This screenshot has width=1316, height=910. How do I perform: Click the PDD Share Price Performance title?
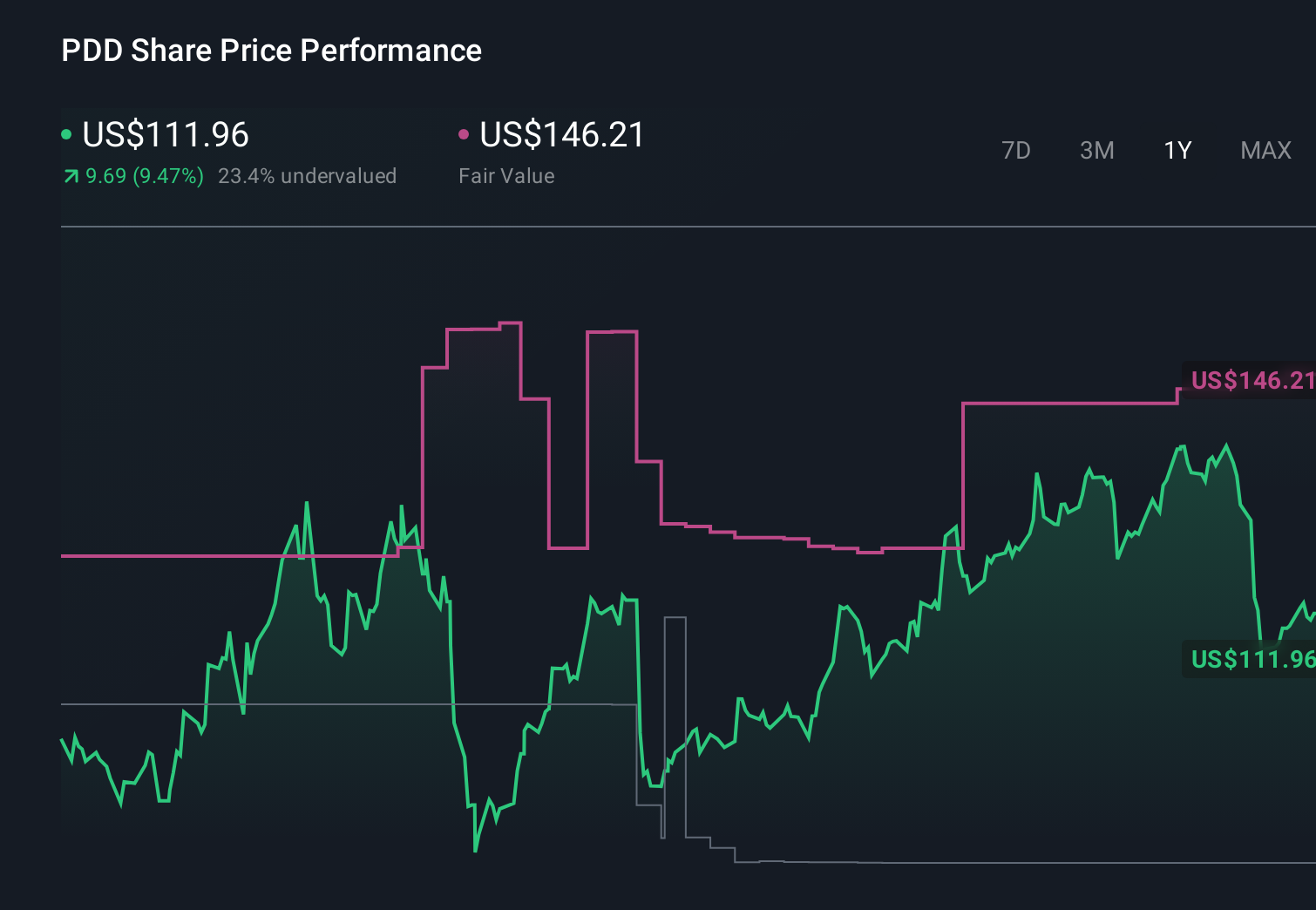click(x=271, y=51)
